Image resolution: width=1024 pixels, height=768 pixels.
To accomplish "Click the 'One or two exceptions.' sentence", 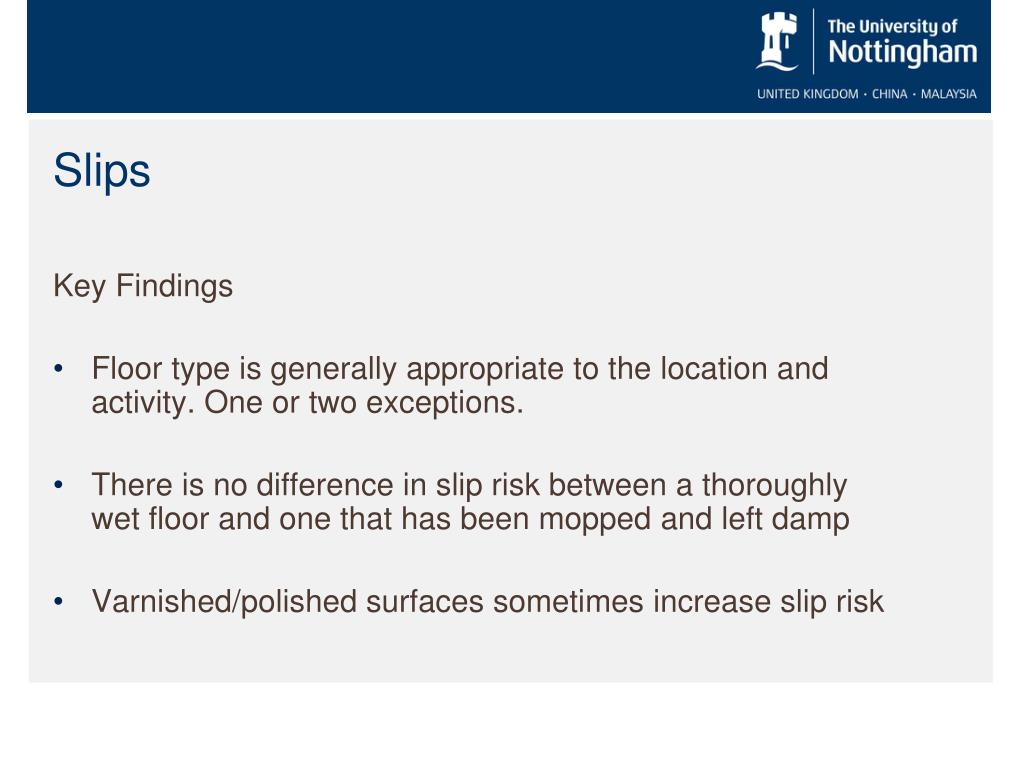I will [364, 402].
